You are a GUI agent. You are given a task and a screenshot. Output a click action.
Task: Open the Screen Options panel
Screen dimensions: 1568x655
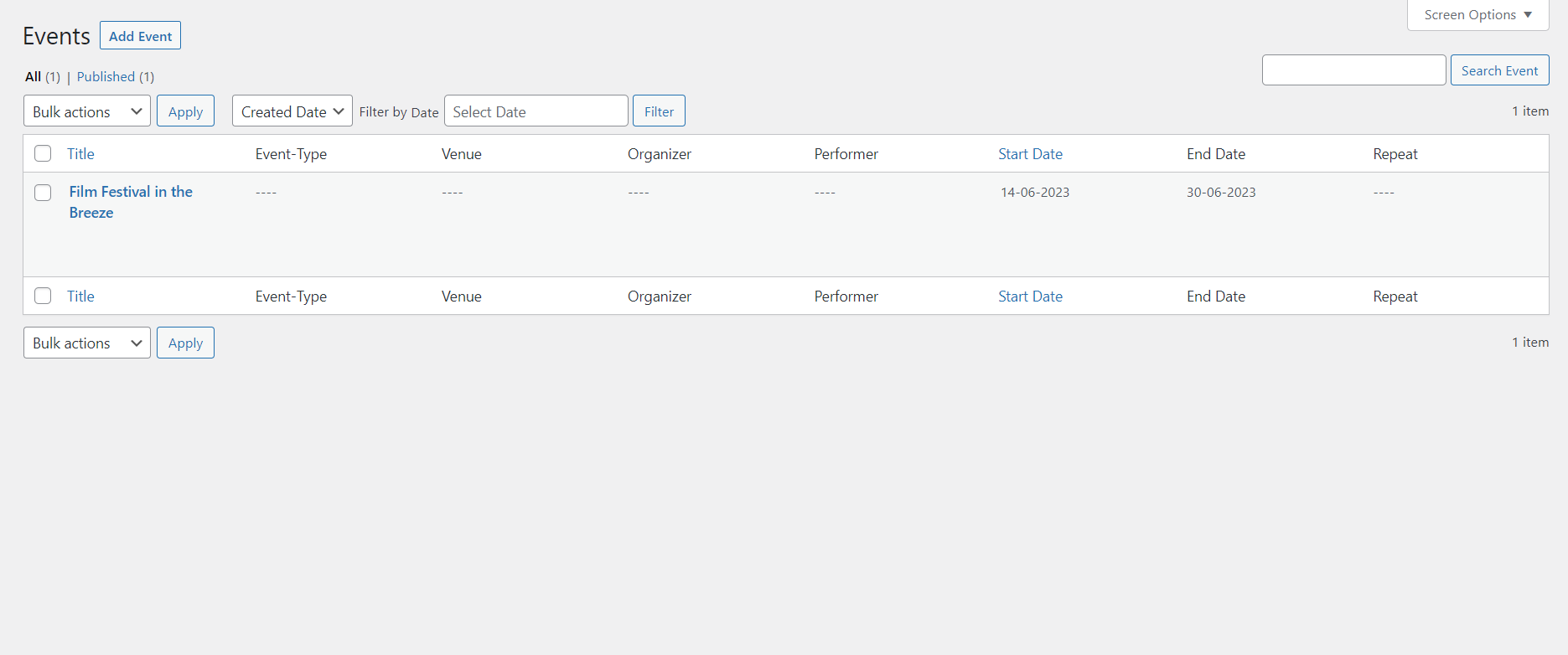coord(1477,15)
